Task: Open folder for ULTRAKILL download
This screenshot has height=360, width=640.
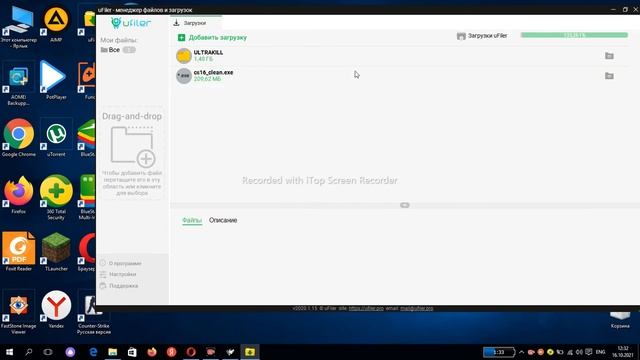Action: click(x=609, y=56)
